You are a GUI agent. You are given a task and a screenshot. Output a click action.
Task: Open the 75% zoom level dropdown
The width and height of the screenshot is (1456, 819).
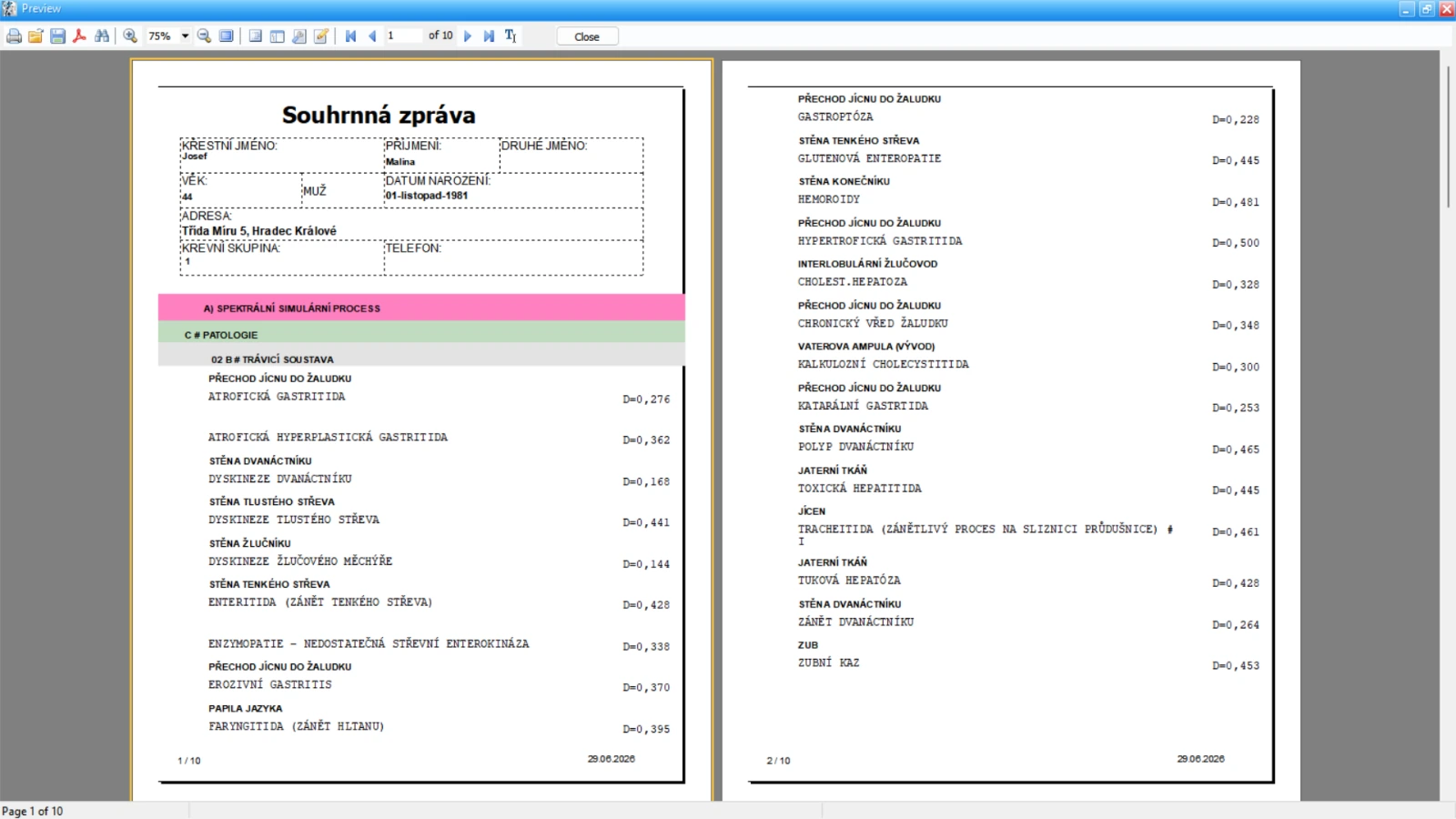coord(185,36)
